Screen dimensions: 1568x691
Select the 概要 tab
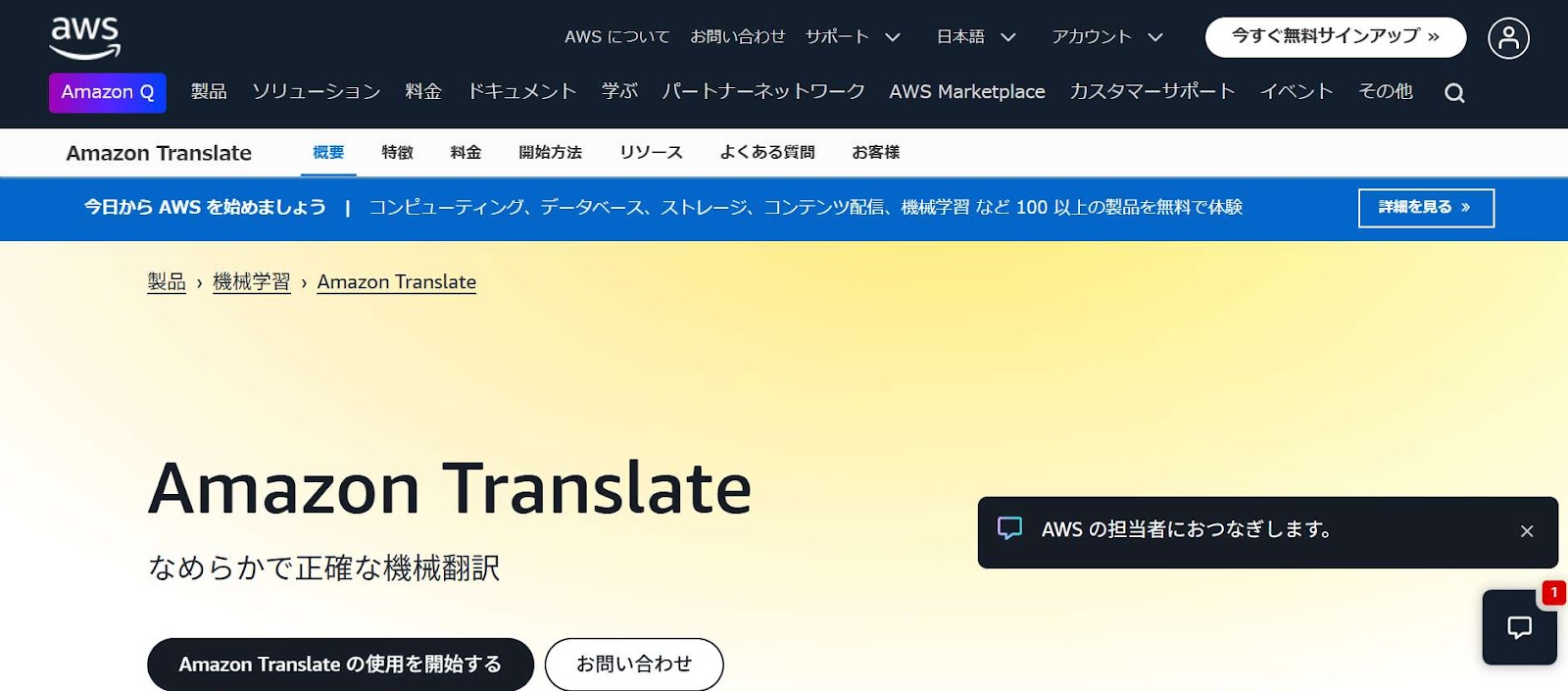[328, 153]
